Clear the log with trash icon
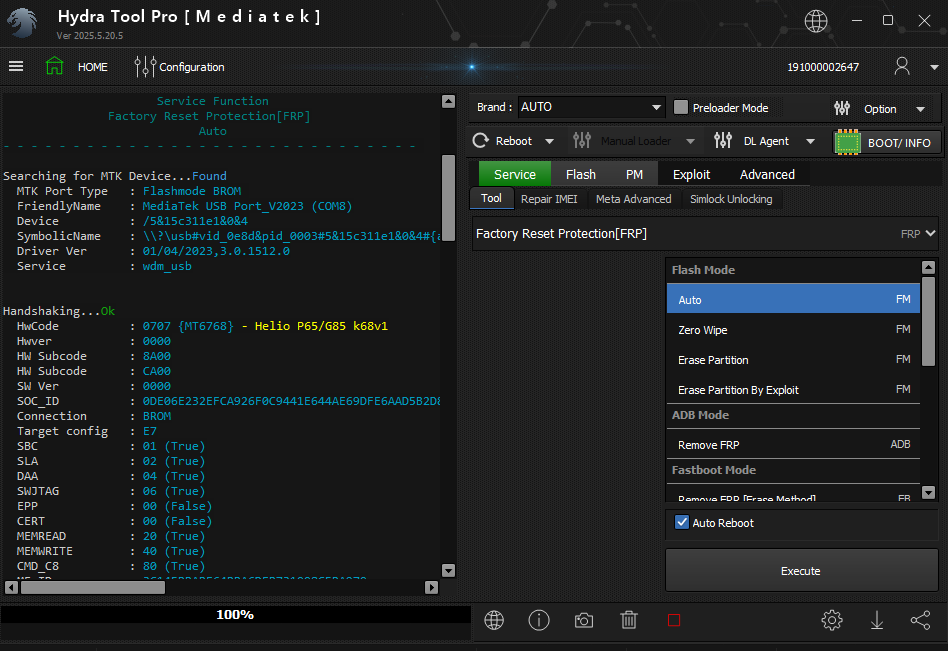The width and height of the screenshot is (948, 651). 629,620
